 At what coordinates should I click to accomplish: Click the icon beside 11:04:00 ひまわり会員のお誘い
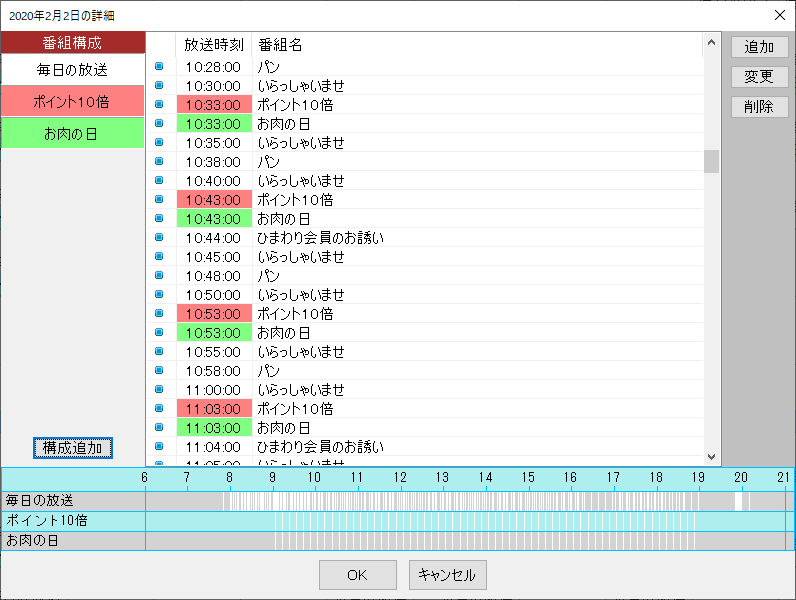[x=158, y=447]
